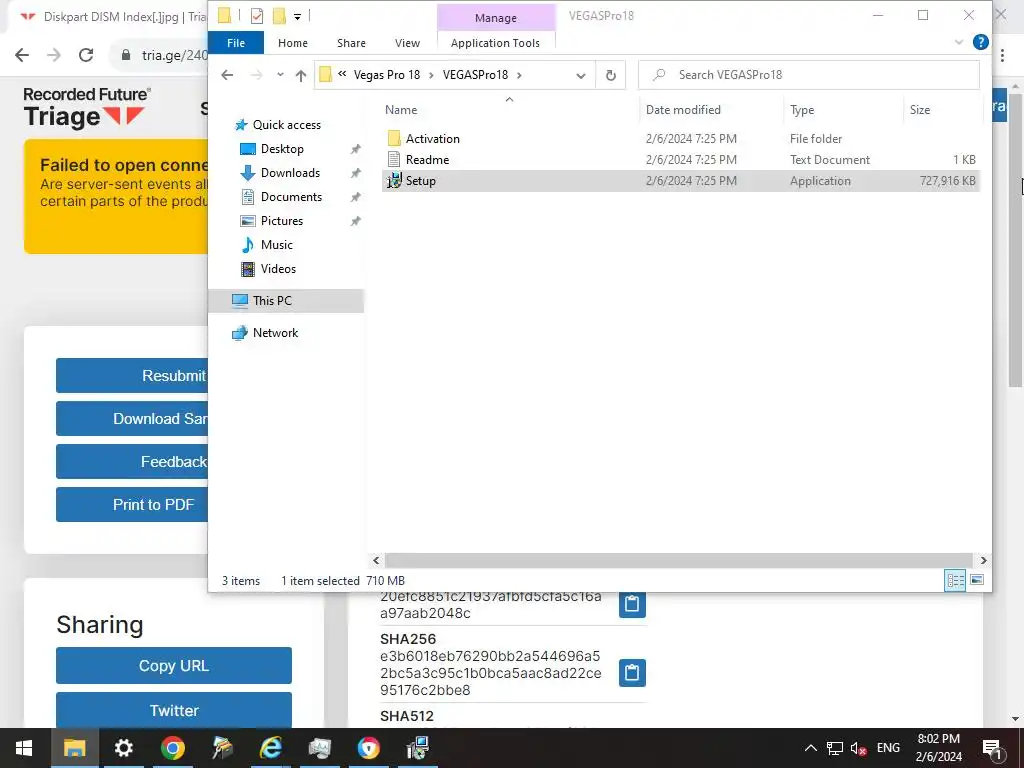The width and height of the screenshot is (1024, 768).
Task: Refresh the VEGASPro18 folder view
Action: [611, 75]
